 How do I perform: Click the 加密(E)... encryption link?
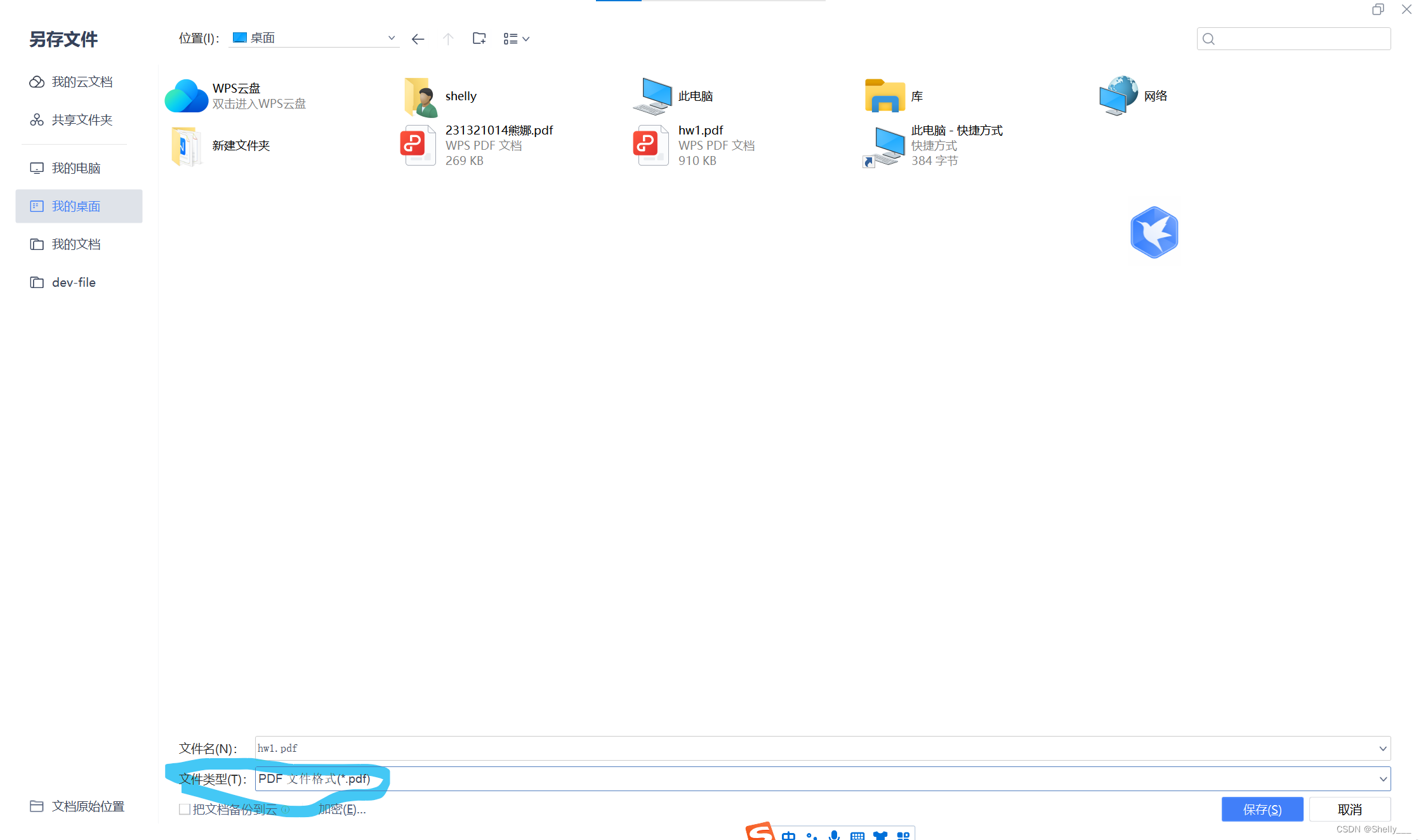point(342,810)
